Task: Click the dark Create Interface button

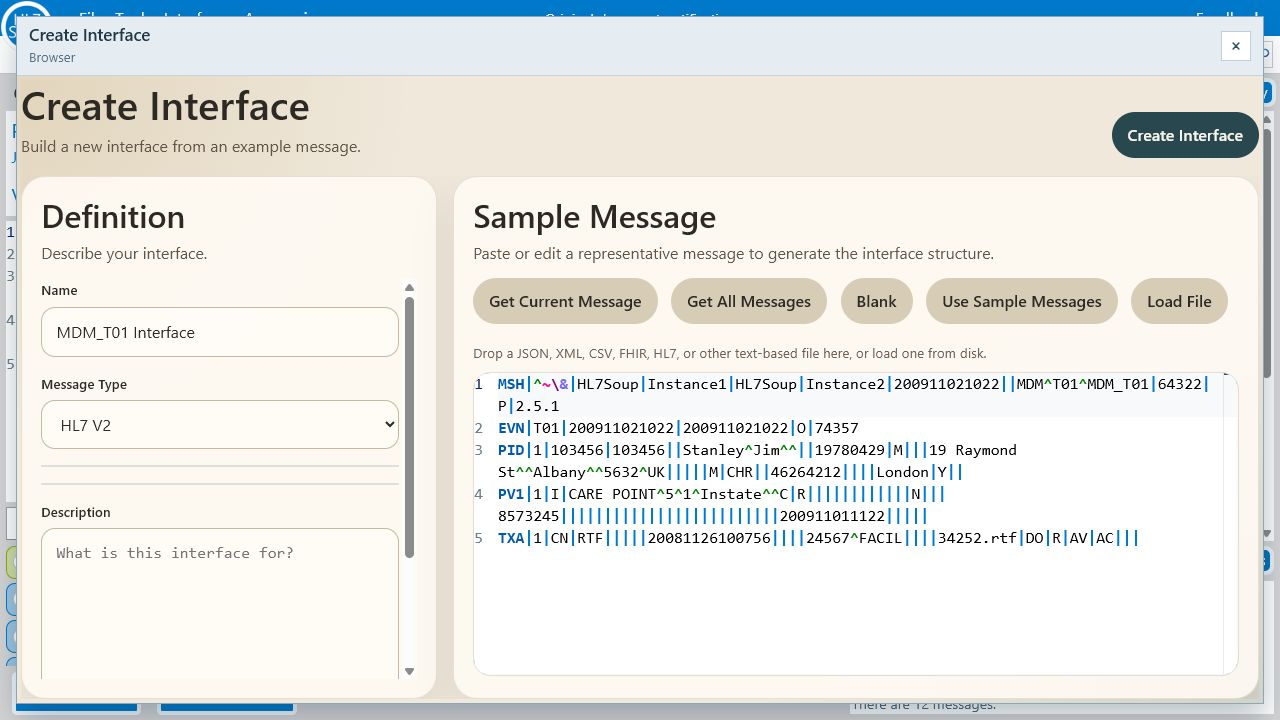Action: coord(1185,135)
